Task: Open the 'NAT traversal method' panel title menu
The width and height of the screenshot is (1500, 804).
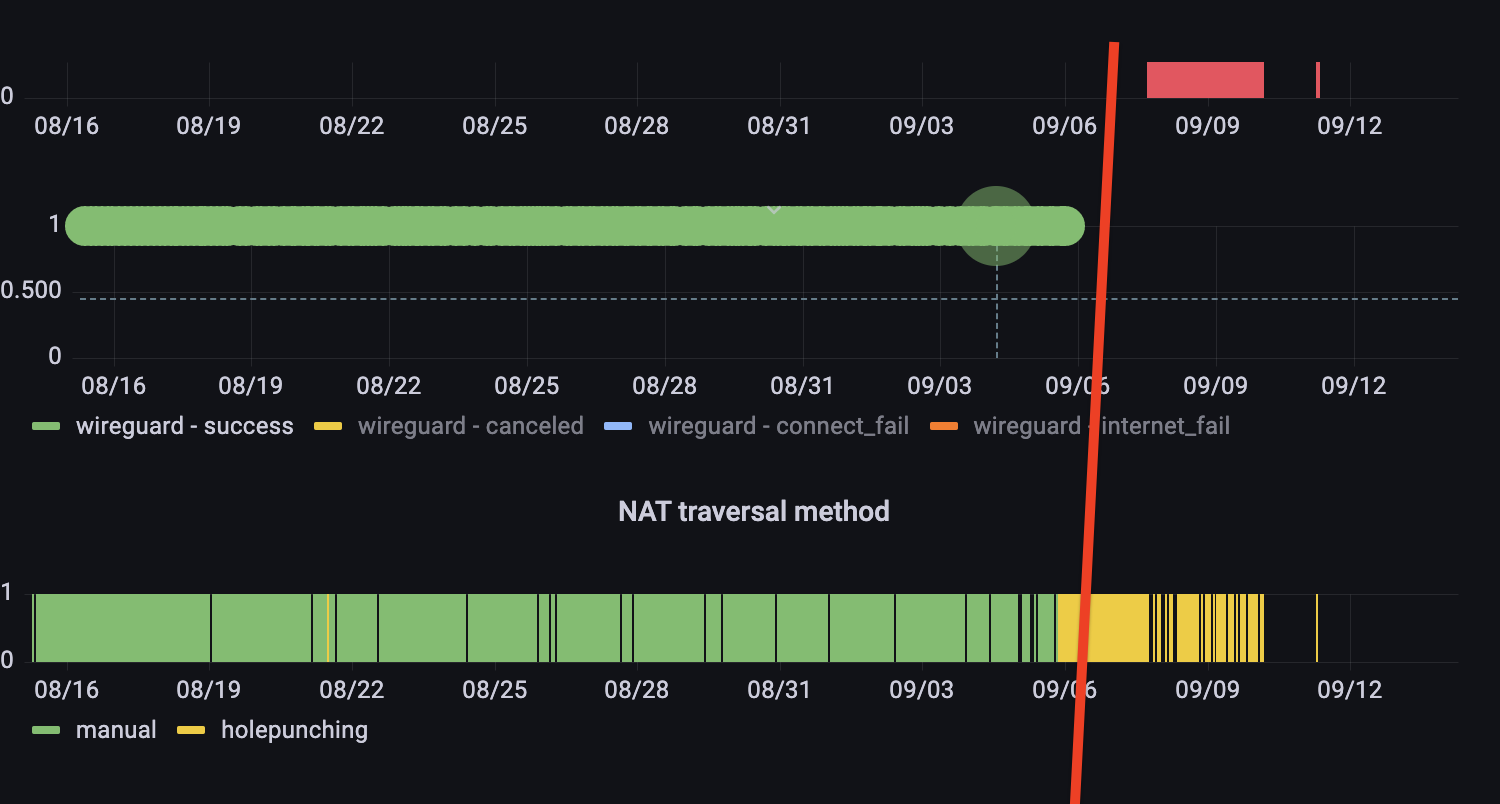Action: click(754, 512)
